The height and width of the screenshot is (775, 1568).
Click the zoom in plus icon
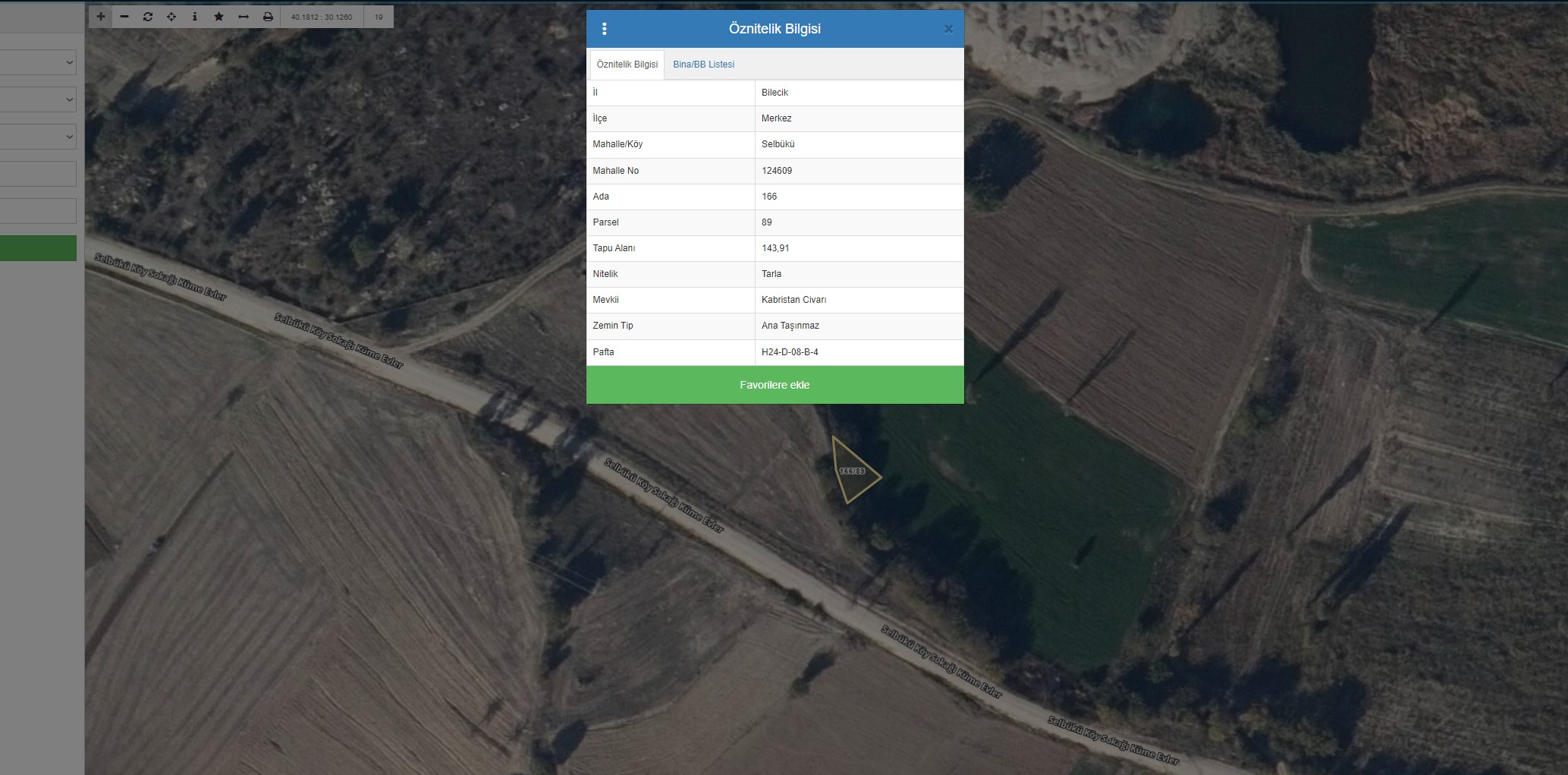coord(101,17)
